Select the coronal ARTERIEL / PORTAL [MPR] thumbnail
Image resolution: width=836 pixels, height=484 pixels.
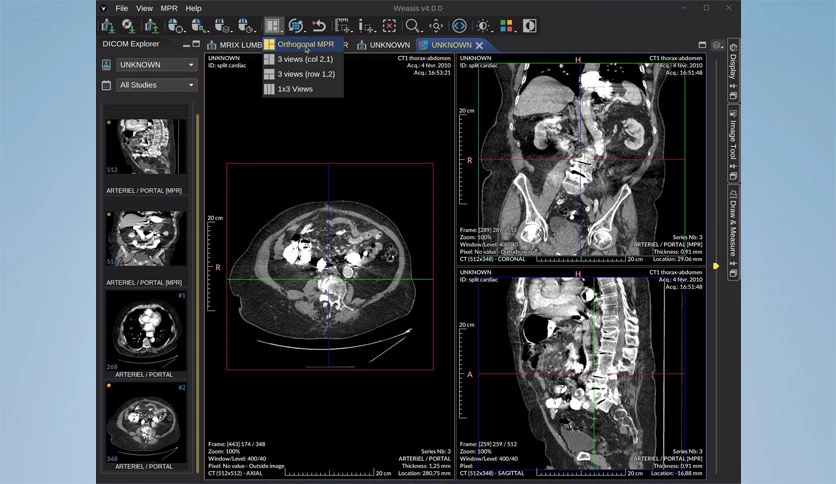145,238
